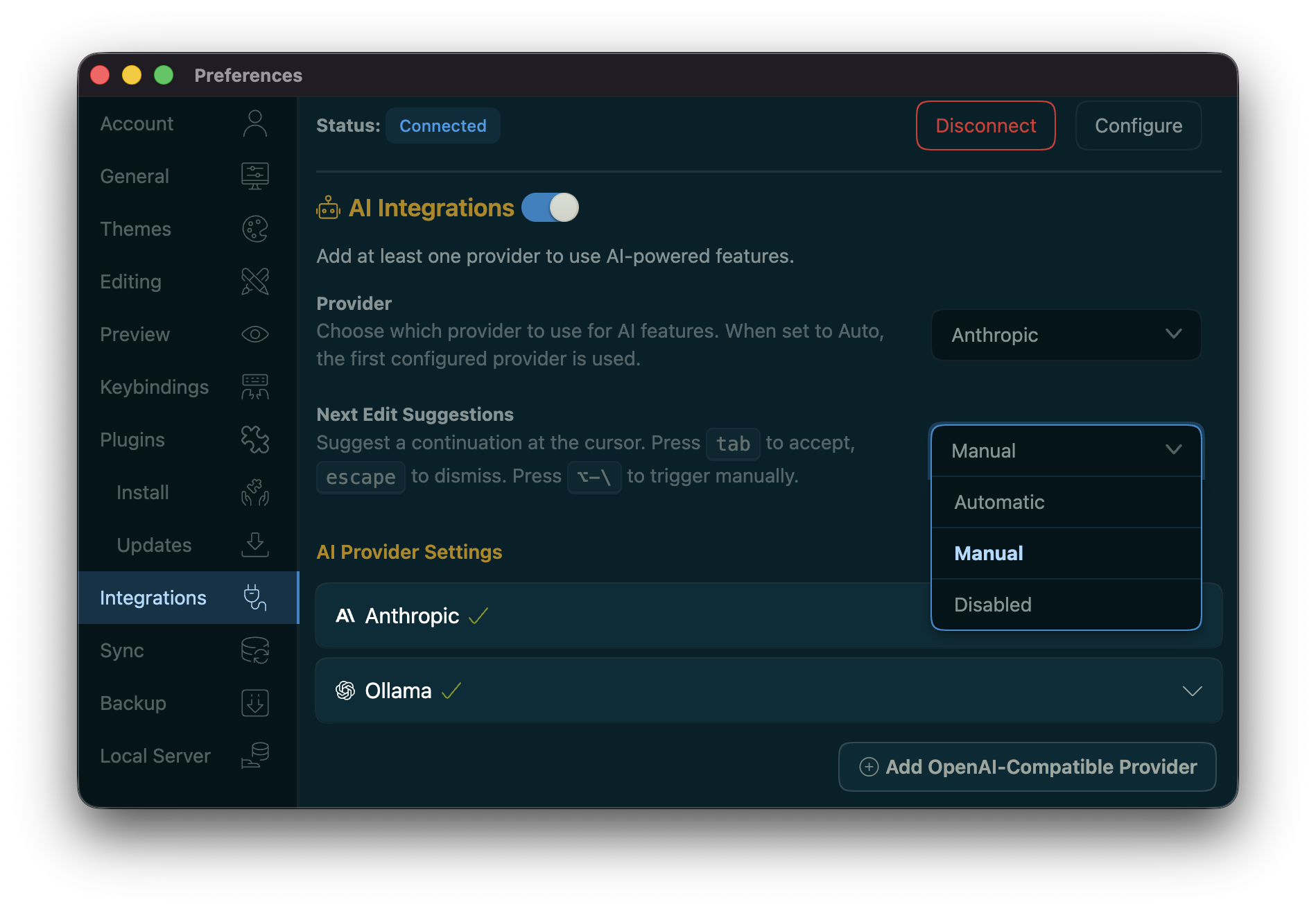This screenshot has width=1316, height=911.
Task: Click the AI Integrations heading text
Action: [x=431, y=208]
